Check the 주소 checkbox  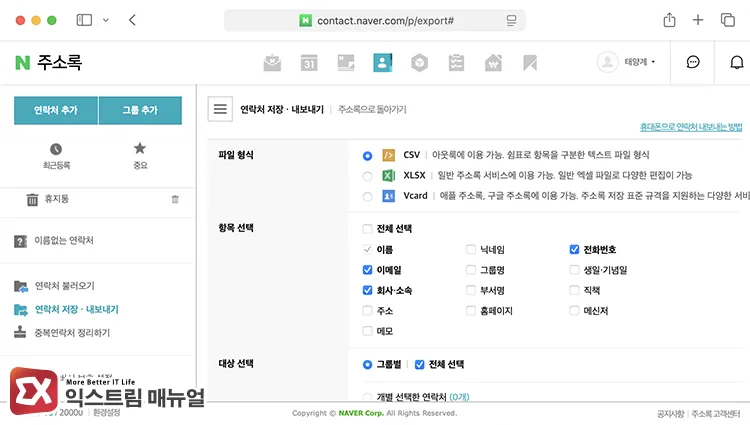point(367,311)
